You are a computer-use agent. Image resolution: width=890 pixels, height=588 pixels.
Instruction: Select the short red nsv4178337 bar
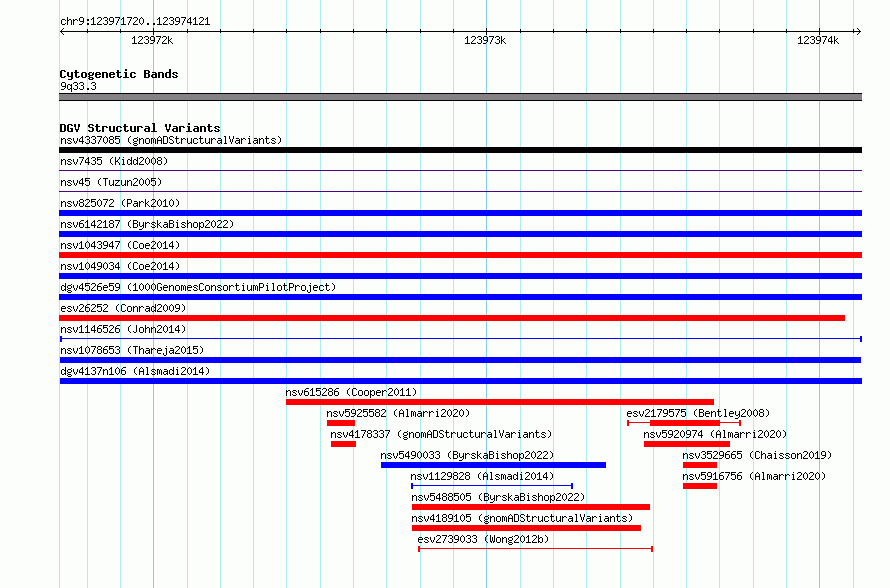pyautogui.click(x=343, y=444)
